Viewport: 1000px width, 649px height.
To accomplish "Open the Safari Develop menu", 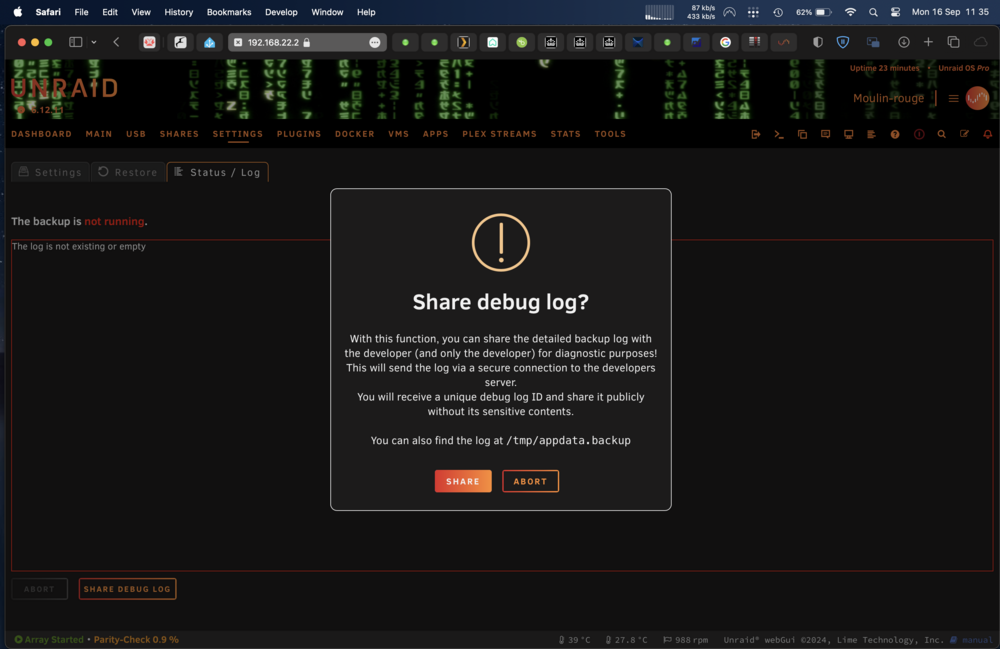I will click(281, 12).
